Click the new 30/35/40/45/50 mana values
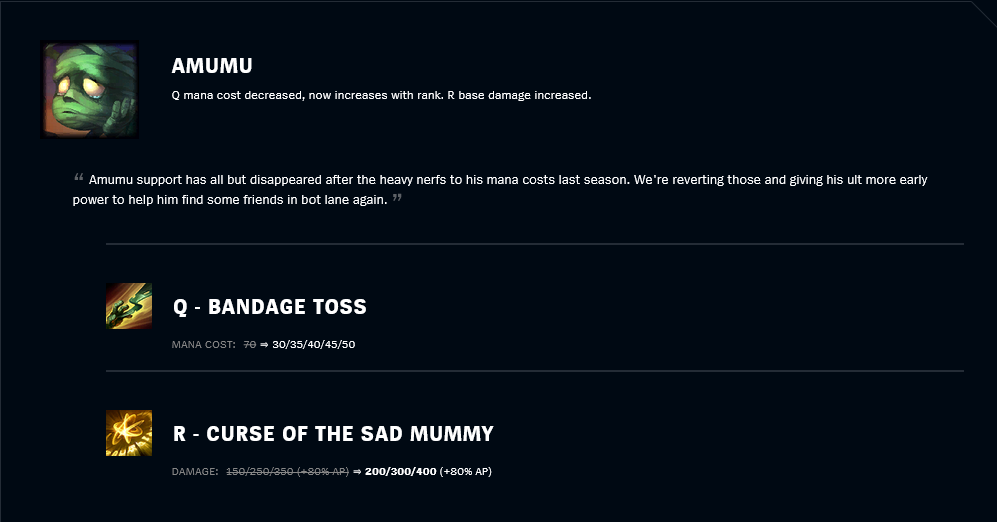 click(313, 345)
